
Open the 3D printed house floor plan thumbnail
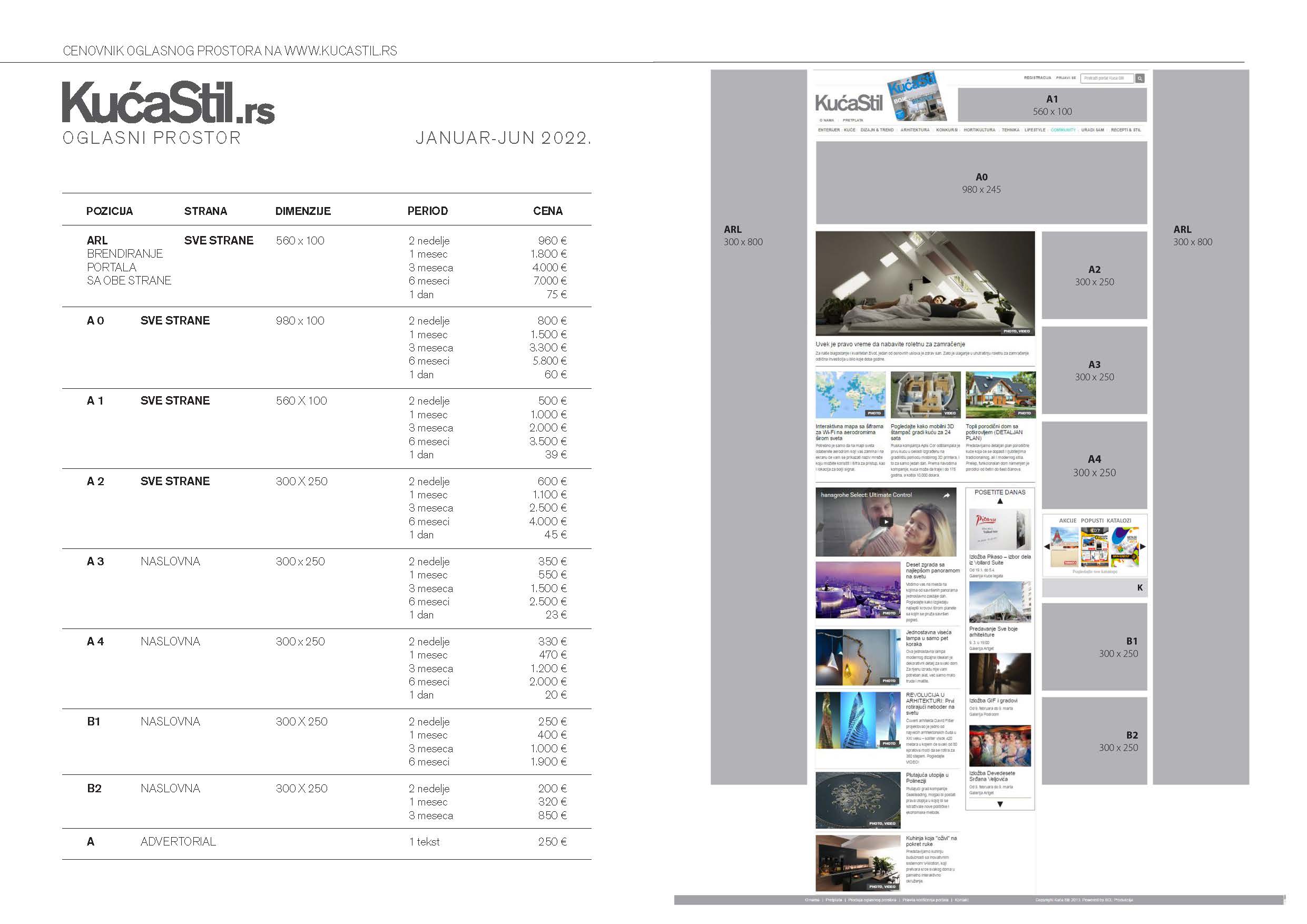tap(926, 395)
